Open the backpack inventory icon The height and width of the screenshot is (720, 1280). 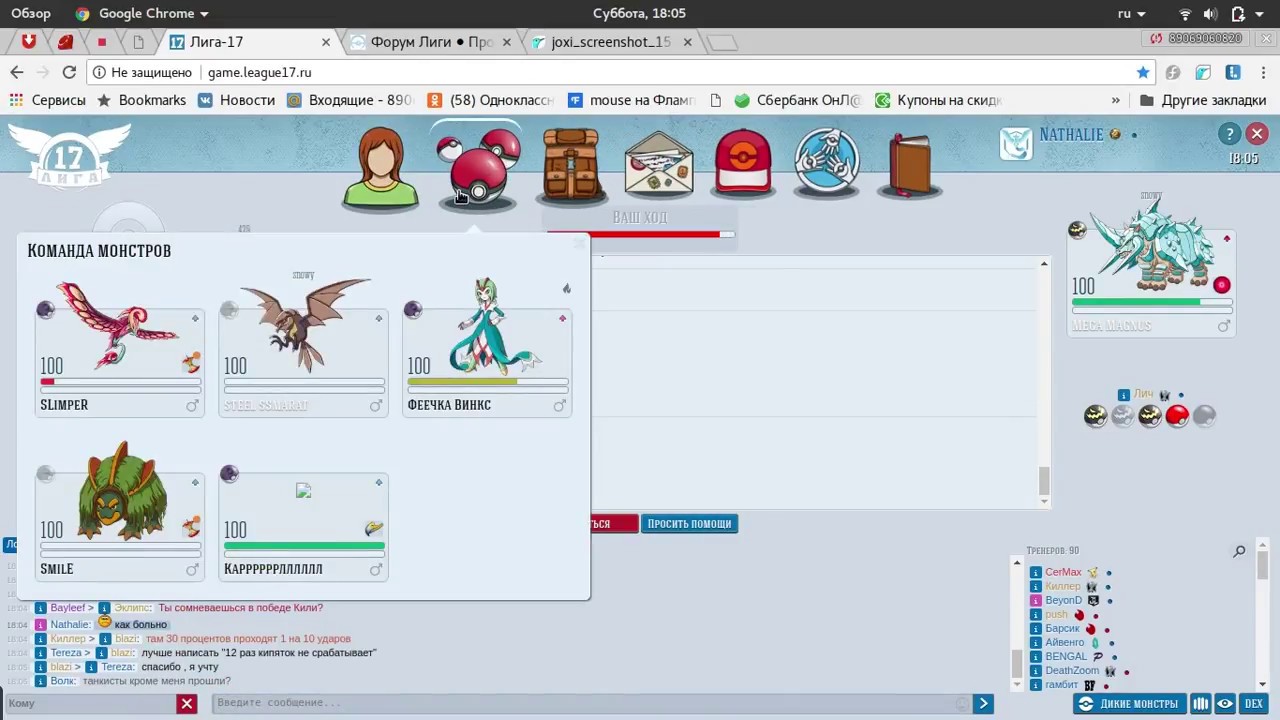coord(571,165)
